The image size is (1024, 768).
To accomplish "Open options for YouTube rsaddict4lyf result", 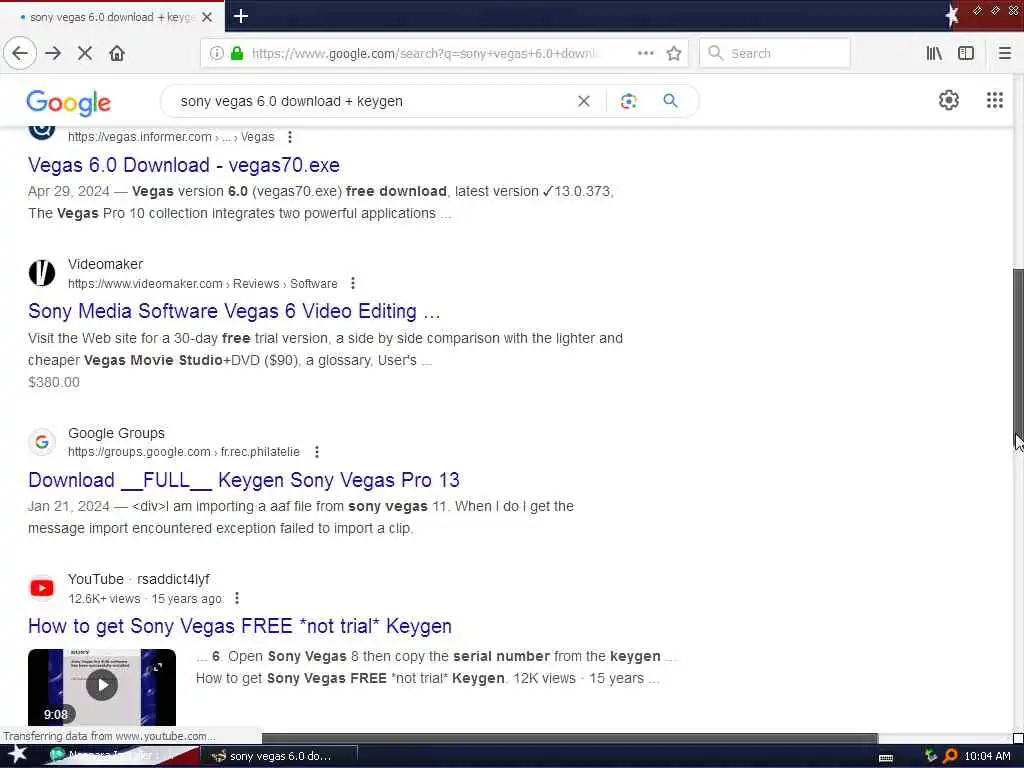I will [x=237, y=598].
